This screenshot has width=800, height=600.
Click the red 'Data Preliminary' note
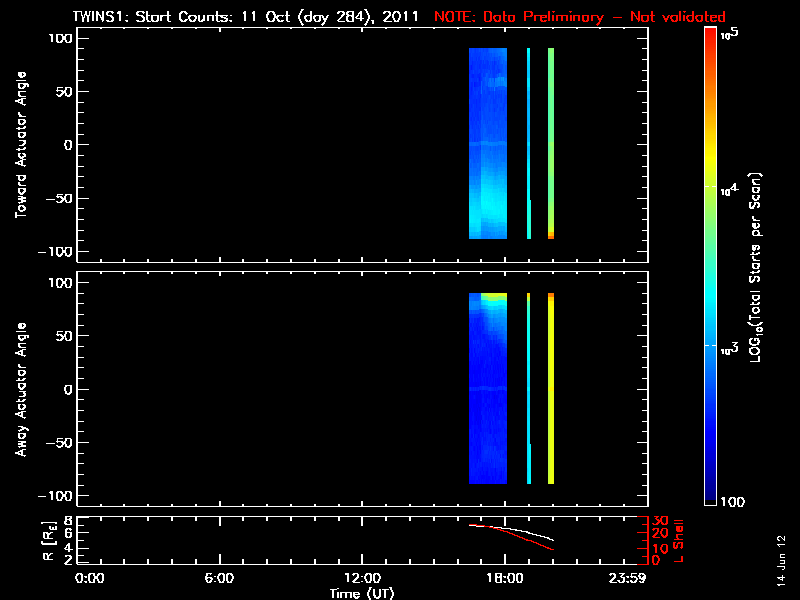point(580,17)
